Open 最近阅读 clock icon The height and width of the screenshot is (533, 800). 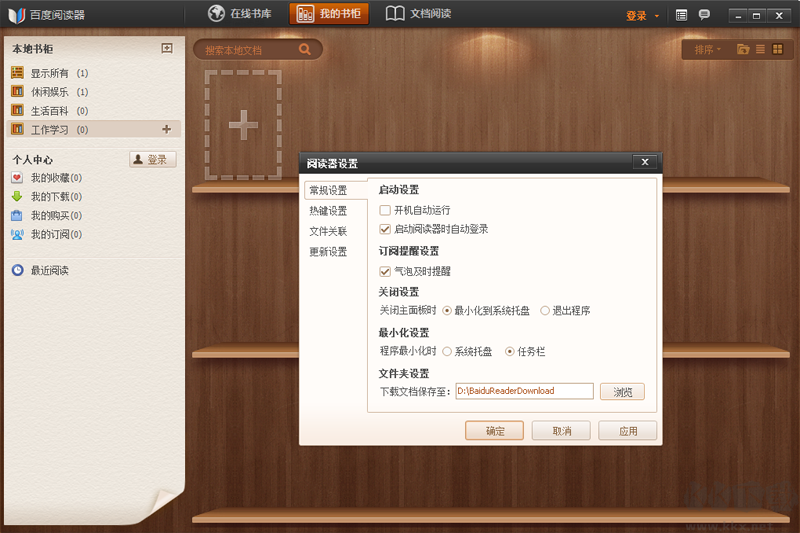(x=17, y=270)
